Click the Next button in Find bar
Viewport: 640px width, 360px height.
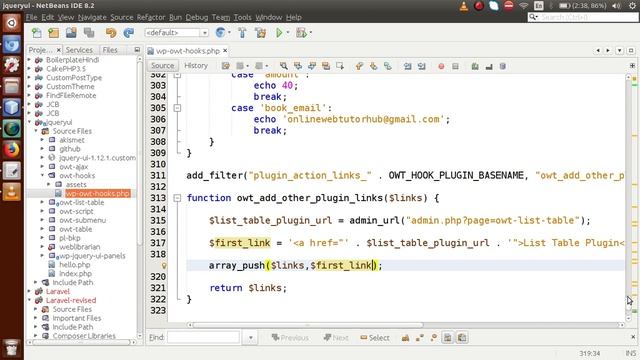pyautogui.click(x=336, y=338)
